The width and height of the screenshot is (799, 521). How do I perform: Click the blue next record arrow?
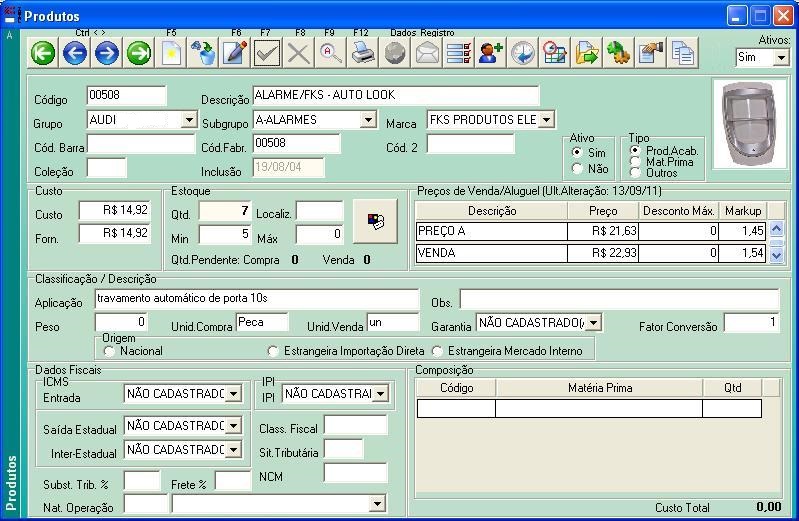point(107,53)
